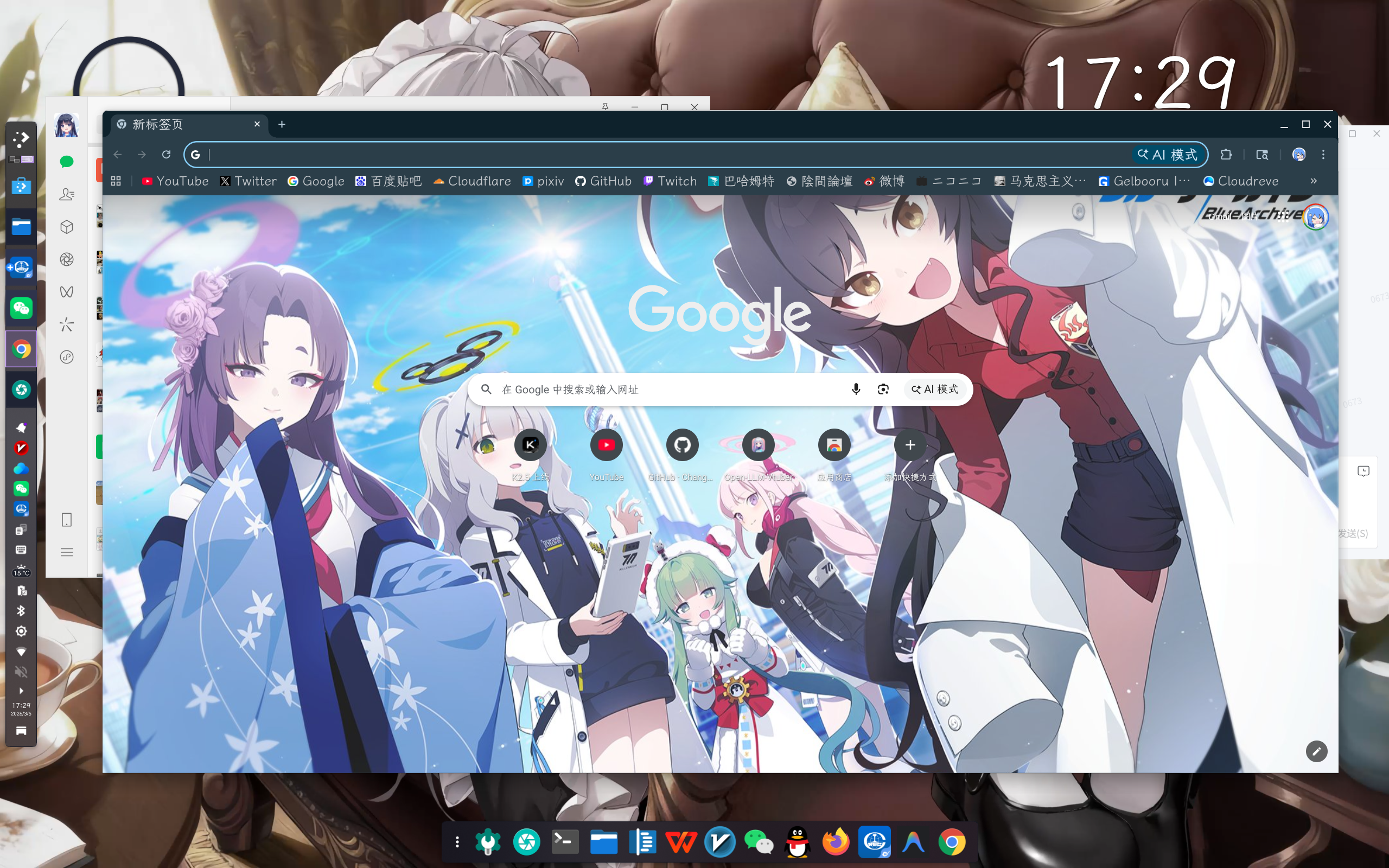Toggle the muted volume tray icon
The image size is (1389, 868).
point(21,672)
